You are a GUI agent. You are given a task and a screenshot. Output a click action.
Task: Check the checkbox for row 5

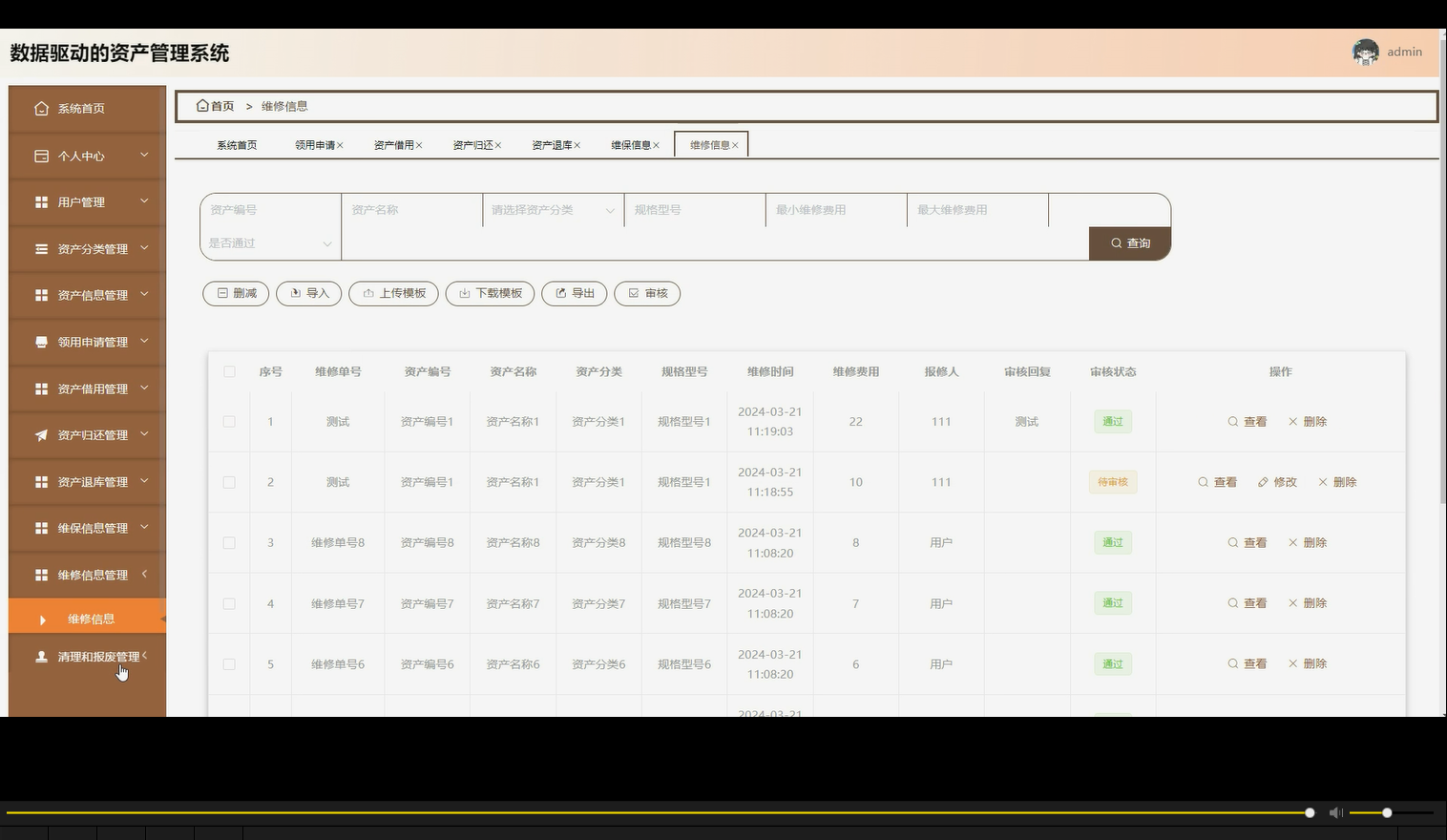pos(229,664)
